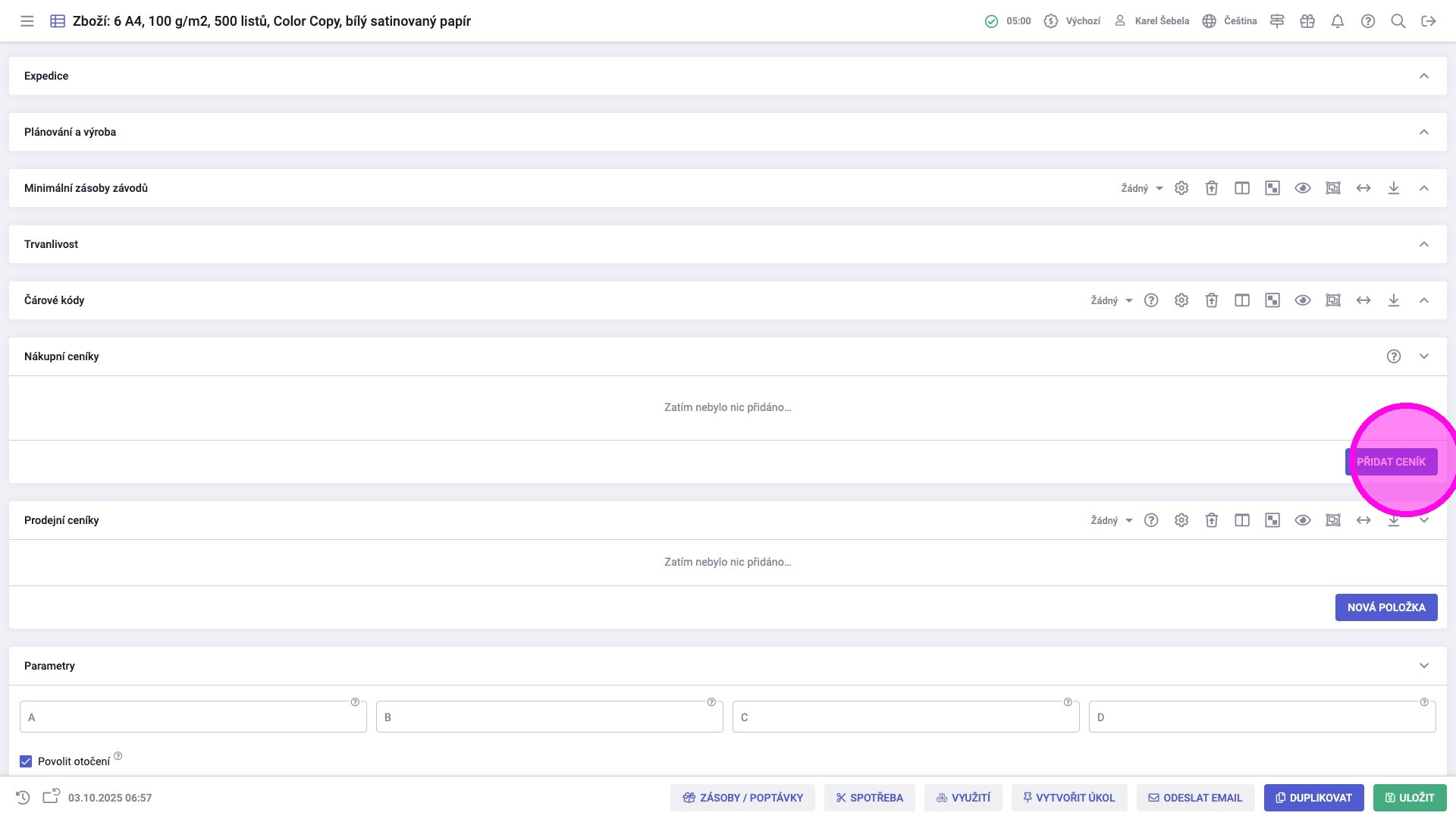
Task: Click trash icon in Prodejní ceníky row
Action: click(1212, 520)
